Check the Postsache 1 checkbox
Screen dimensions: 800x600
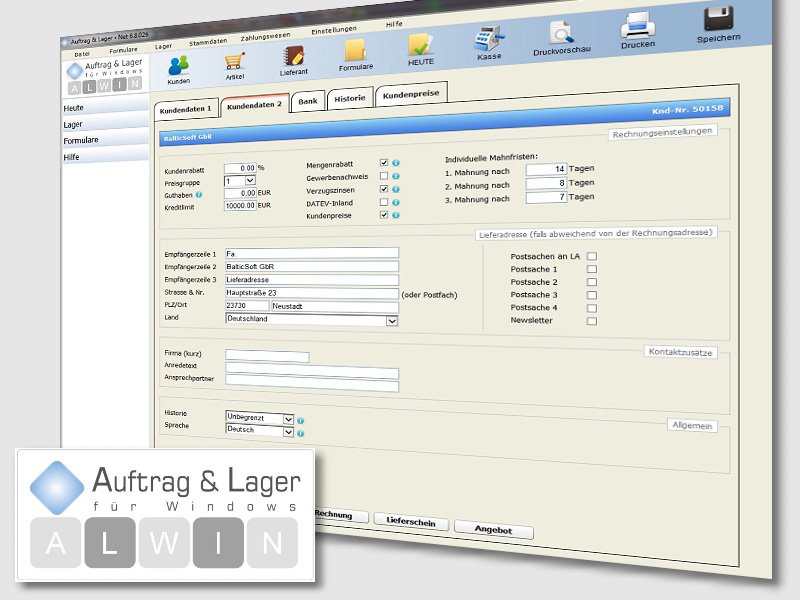point(592,269)
